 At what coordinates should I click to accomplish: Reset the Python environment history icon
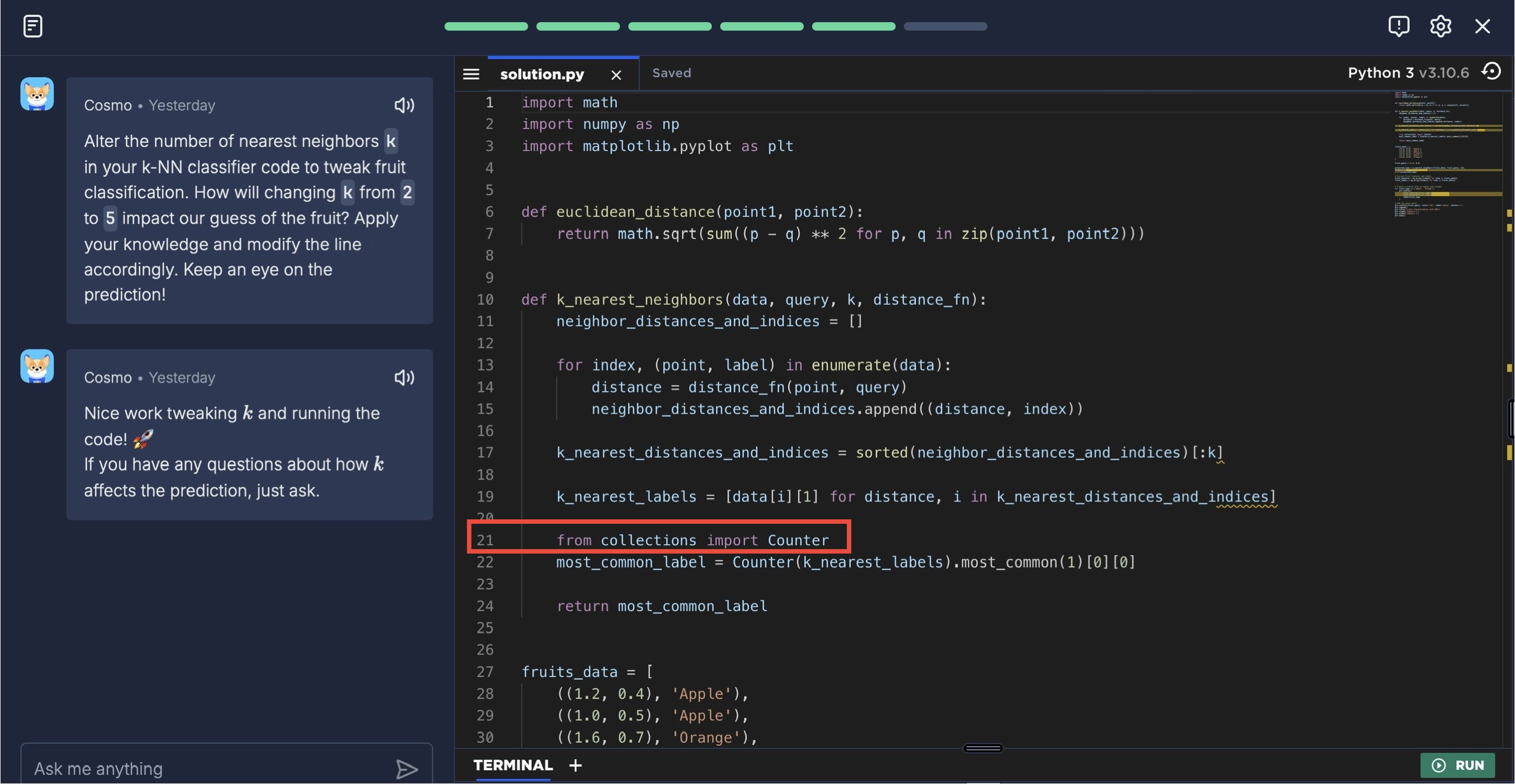coord(1491,71)
